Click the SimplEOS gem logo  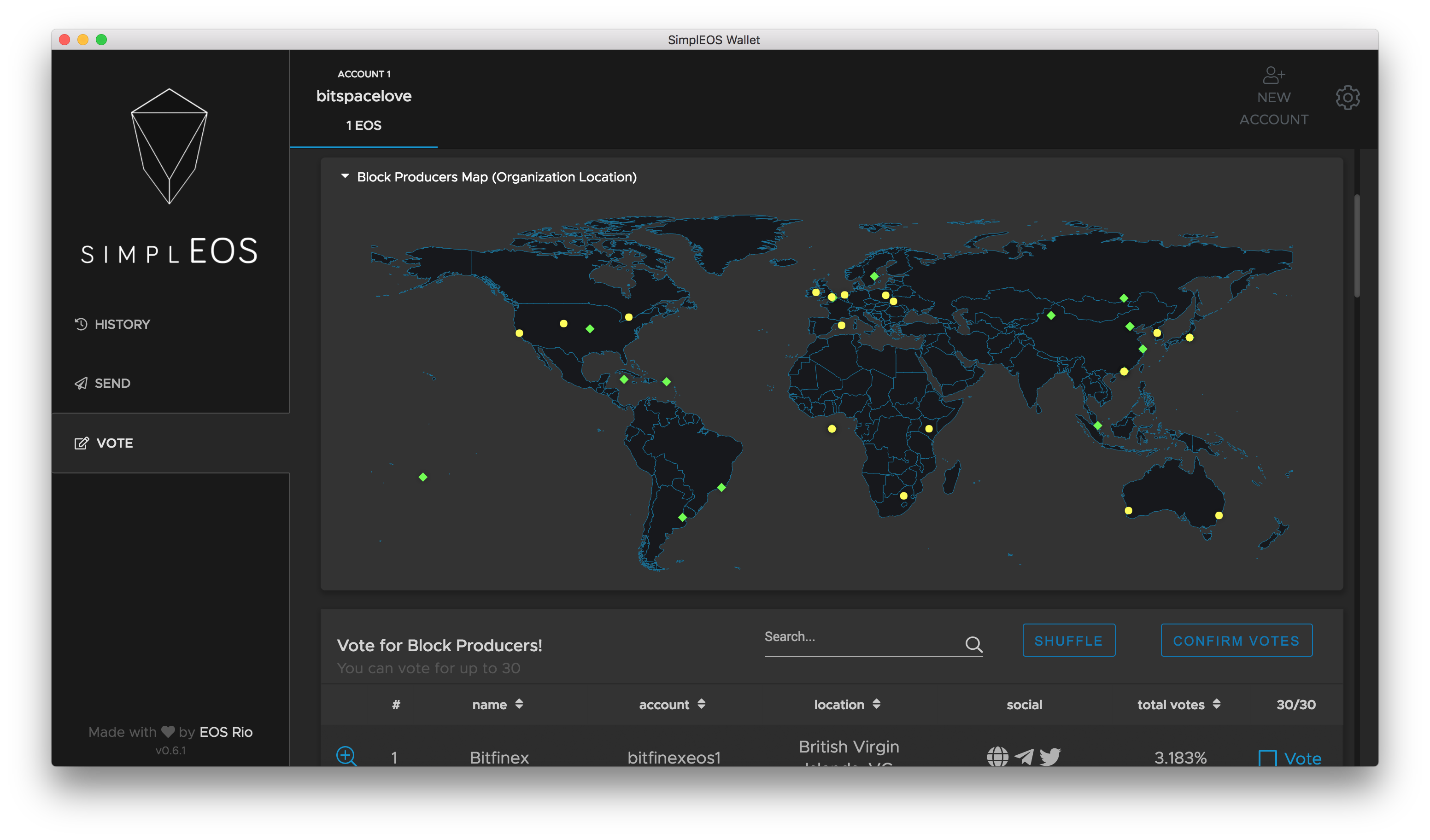pyautogui.click(x=169, y=146)
